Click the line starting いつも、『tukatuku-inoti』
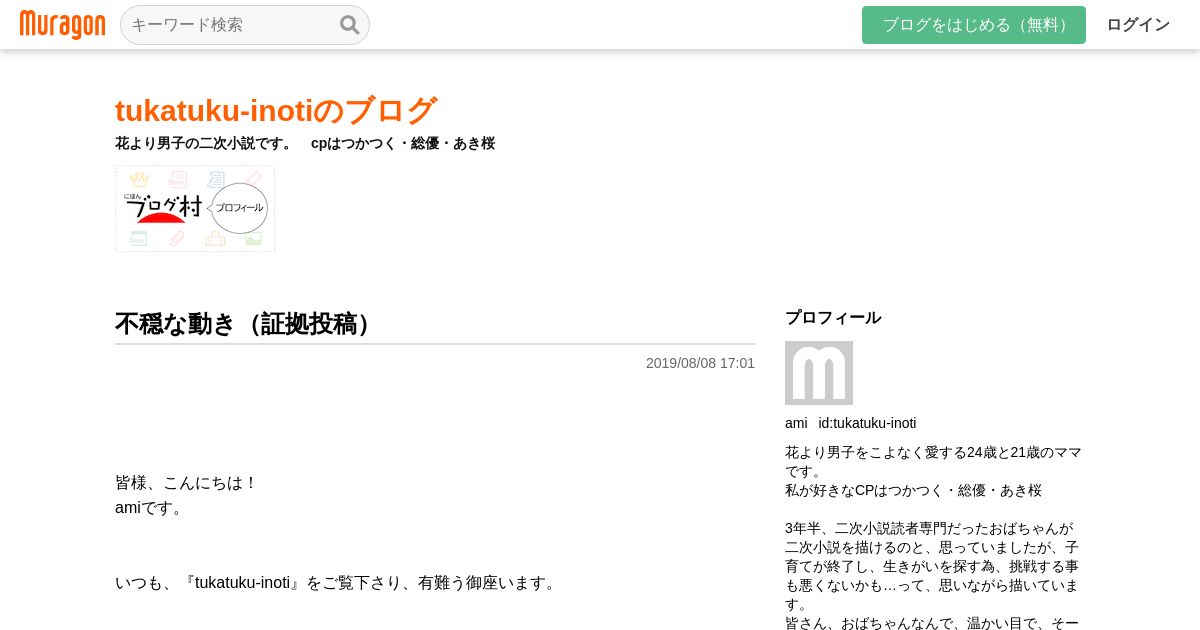Viewport: 1200px width, 630px height. 337,583
